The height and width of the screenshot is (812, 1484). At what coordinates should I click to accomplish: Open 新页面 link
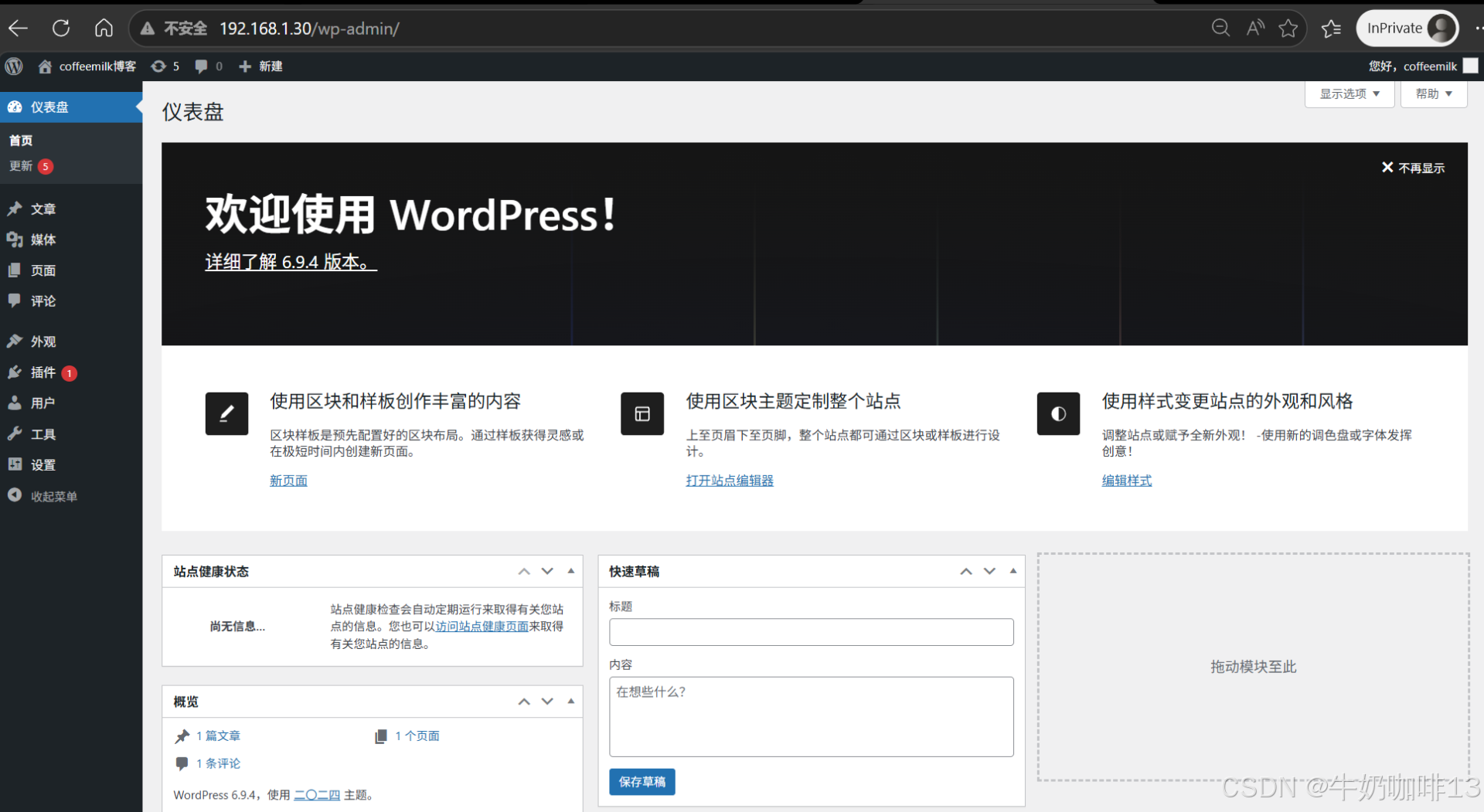288,481
